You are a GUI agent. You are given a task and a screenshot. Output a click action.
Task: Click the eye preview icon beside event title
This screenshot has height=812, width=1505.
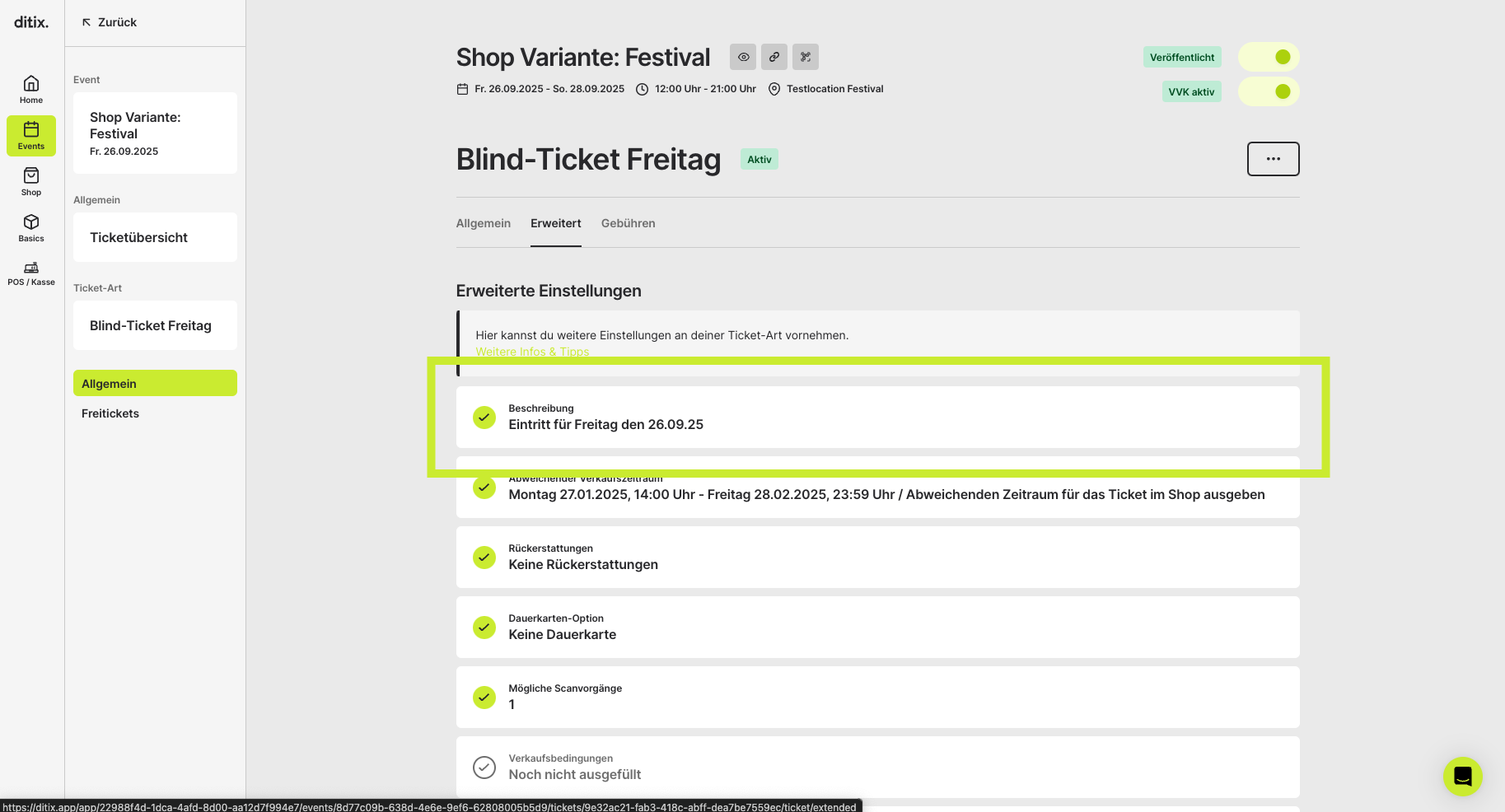[743, 57]
